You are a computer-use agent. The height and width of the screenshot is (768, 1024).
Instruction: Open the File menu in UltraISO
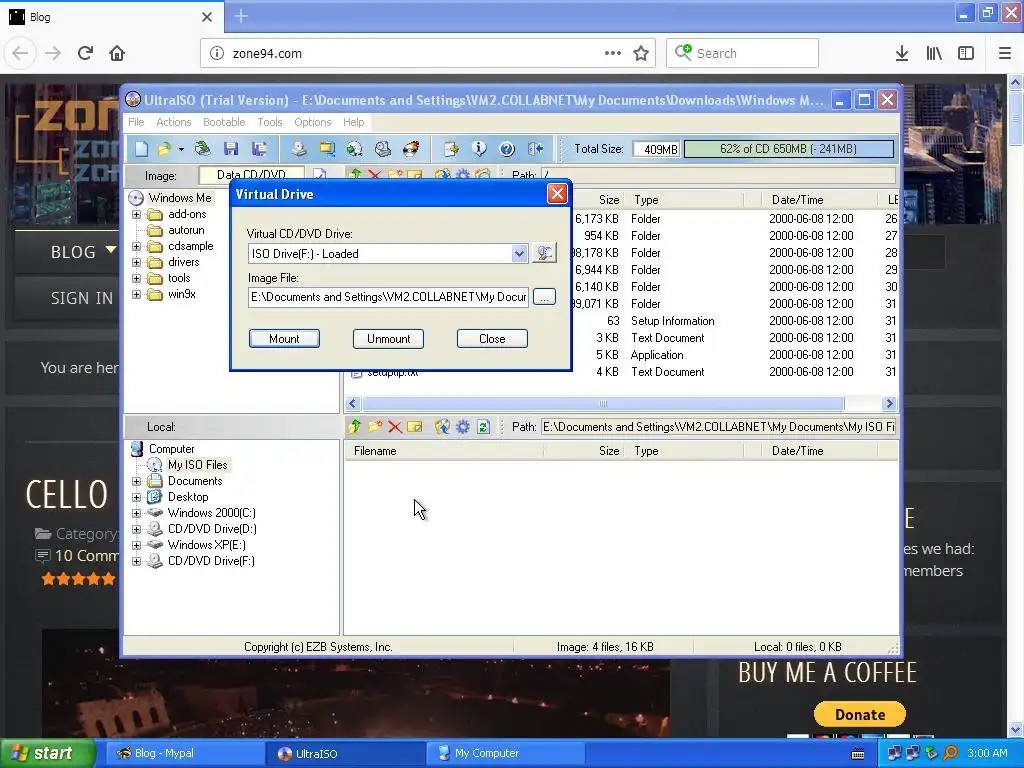coord(136,122)
